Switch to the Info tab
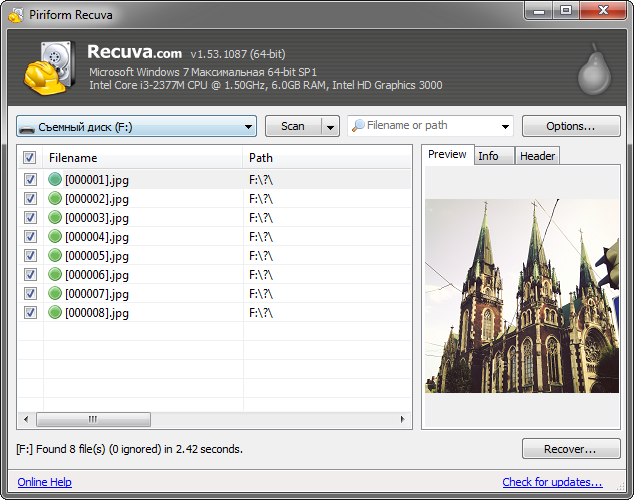The width and height of the screenshot is (634, 500). click(494, 156)
